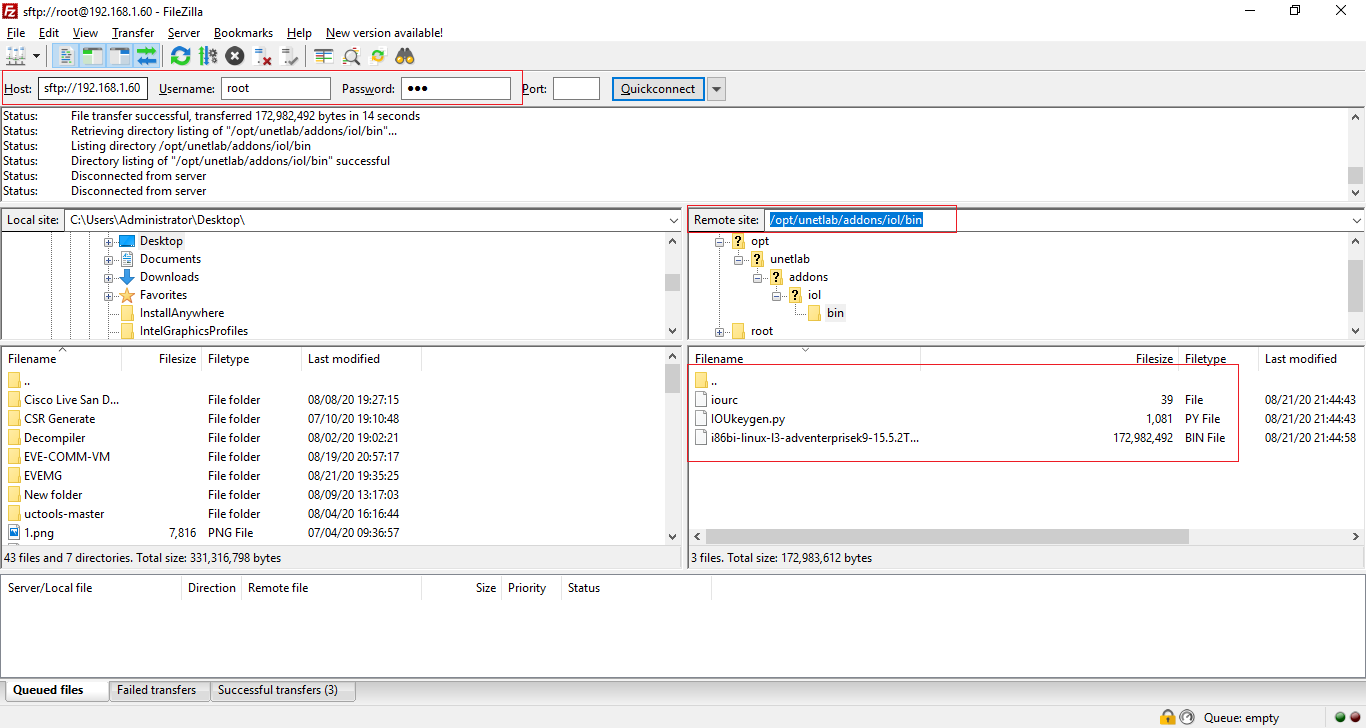This screenshot has height=728, width=1366.
Task: Open the Site Manager
Action: [16, 56]
